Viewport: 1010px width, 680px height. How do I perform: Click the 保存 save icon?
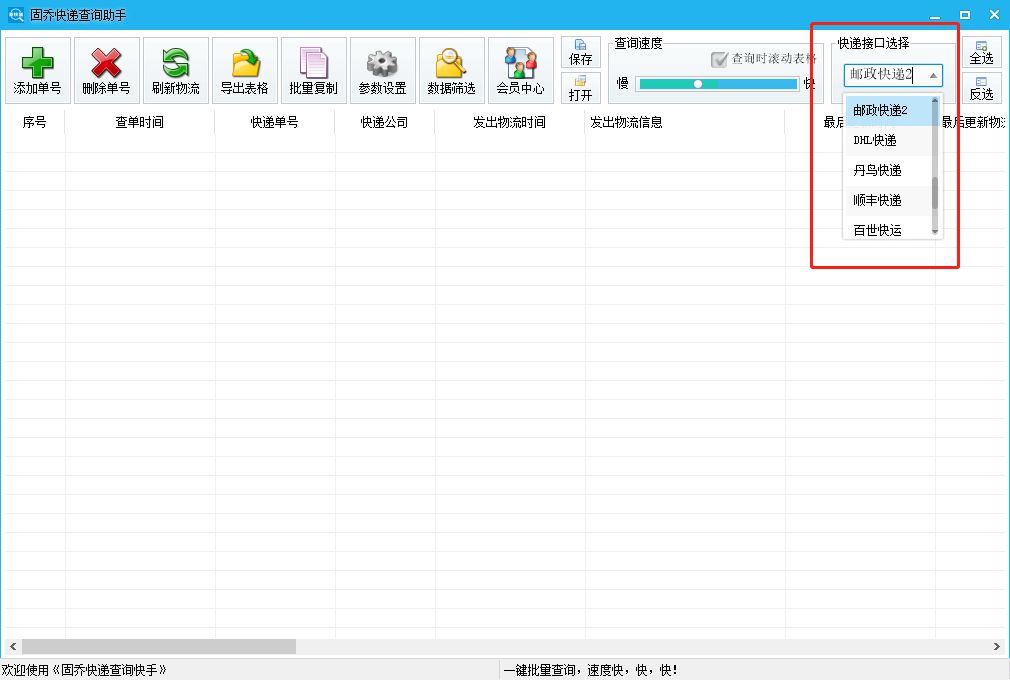(580, 50)
